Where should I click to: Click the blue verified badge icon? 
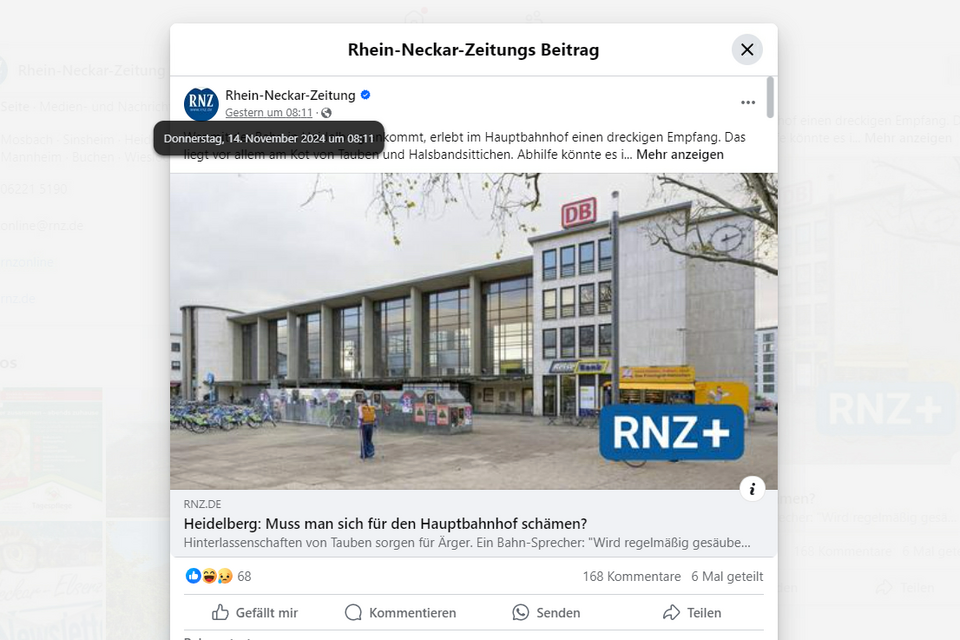click(x=366, y=95)
